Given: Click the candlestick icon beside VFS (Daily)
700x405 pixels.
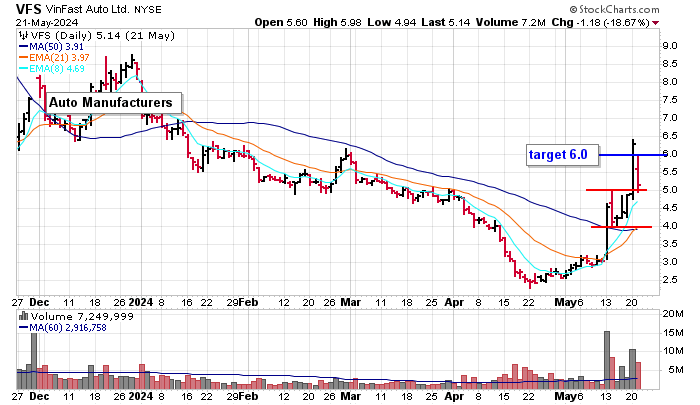Looking at the screenshot, I should pyautogui.click(x=24, y=36).
